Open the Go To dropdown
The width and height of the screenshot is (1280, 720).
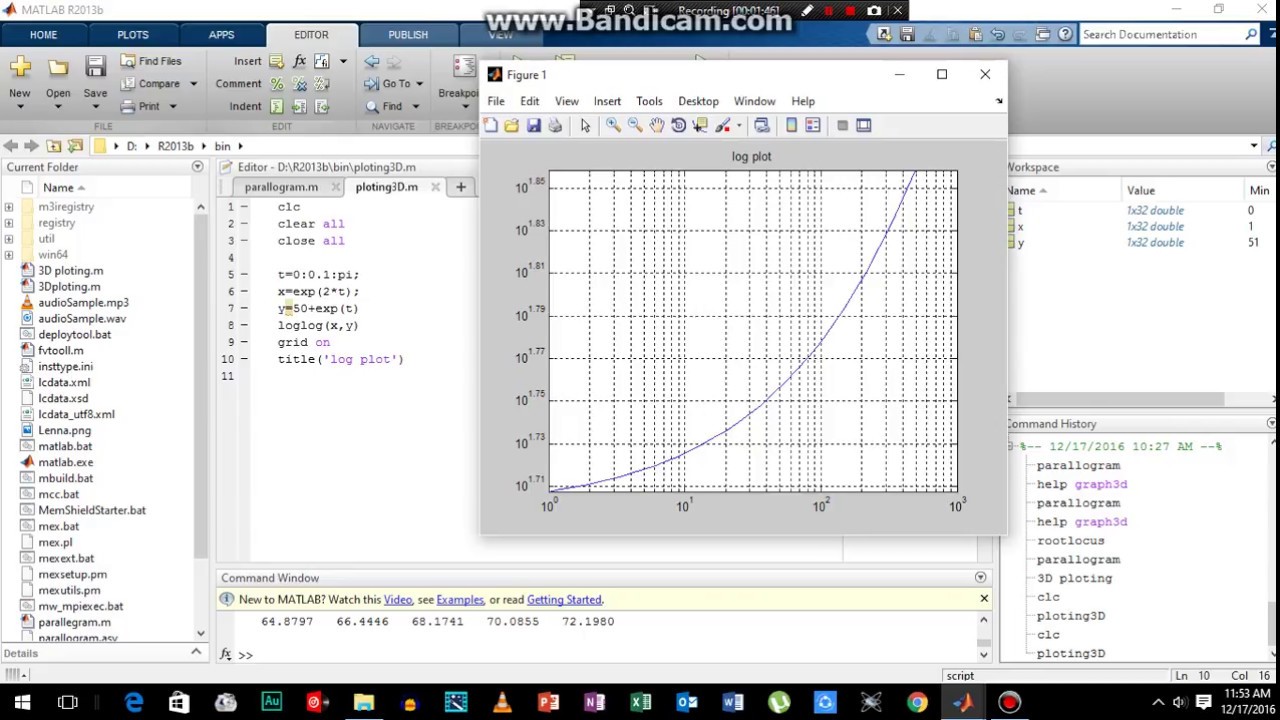click(x=419, y=84)
